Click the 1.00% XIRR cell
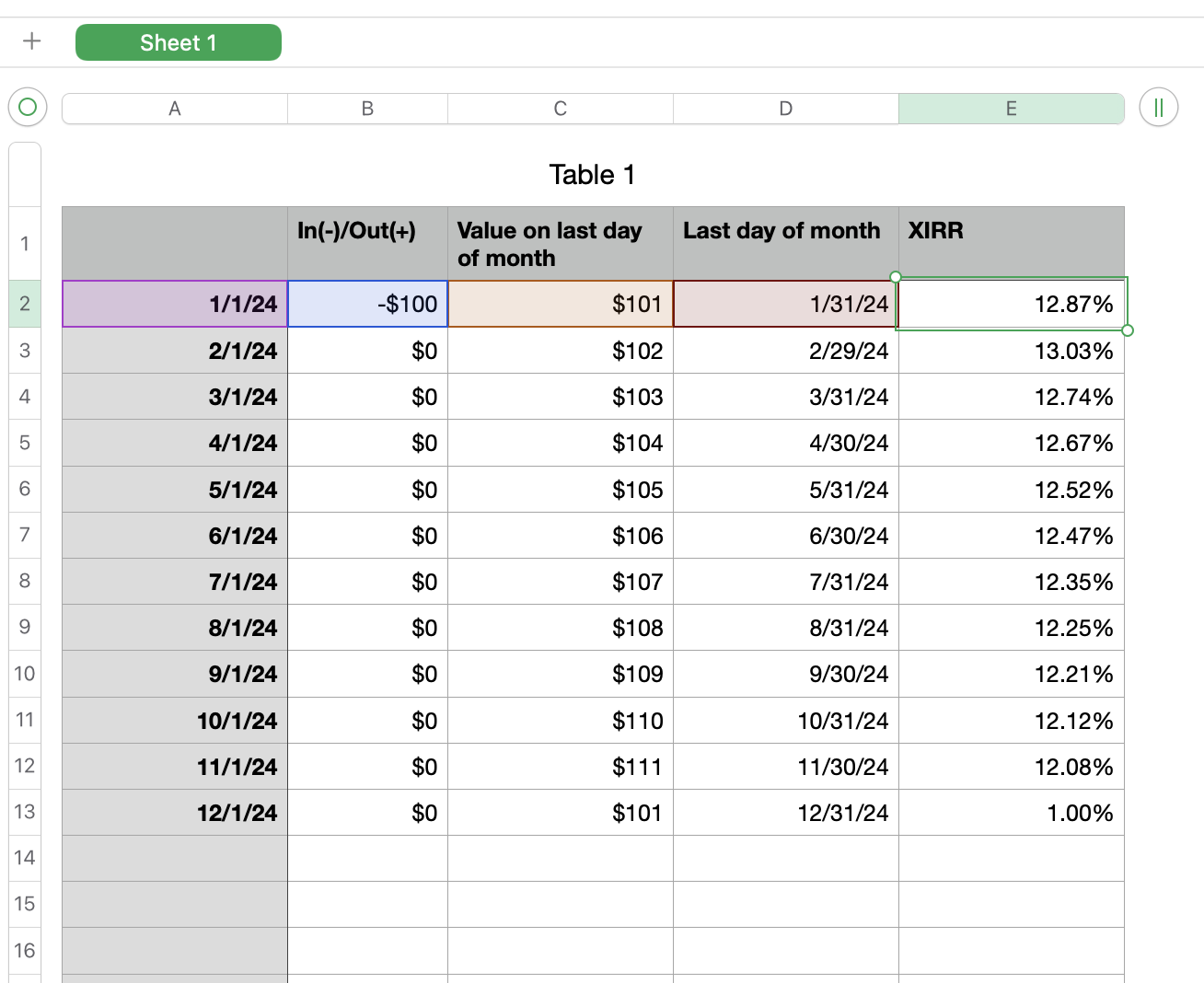1204x983 pixels. pyautogui.click(x=1011, y=813)
